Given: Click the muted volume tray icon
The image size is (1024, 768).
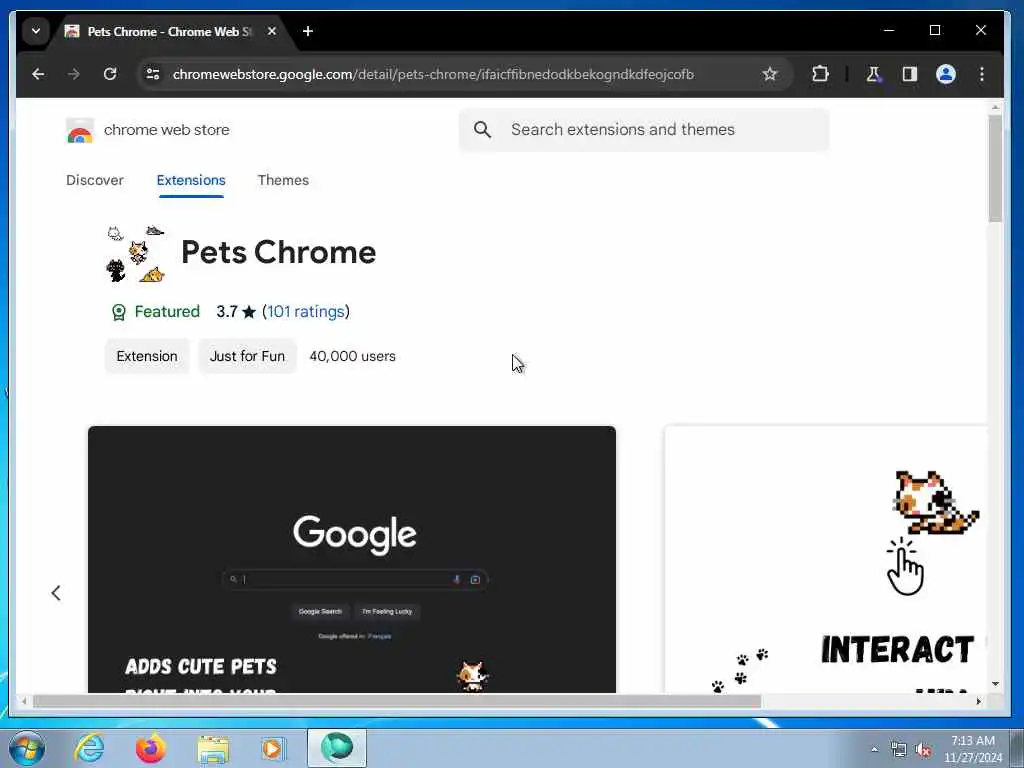Looking at the screenshot, I should pyautogui.click(x=923, y=750).
